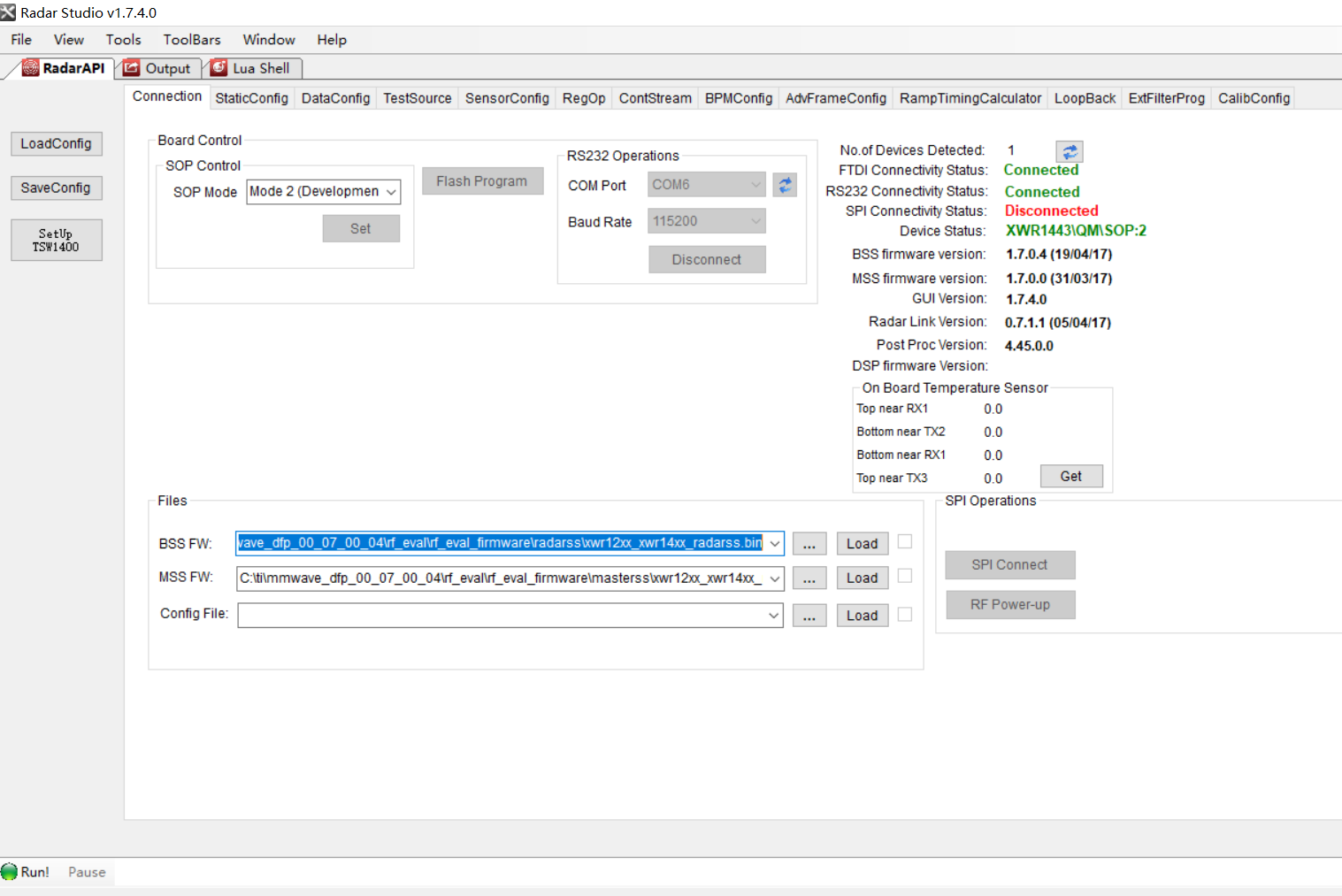Expand the Config File path dropdown
Screen dimensions: 1342x896
774,616
